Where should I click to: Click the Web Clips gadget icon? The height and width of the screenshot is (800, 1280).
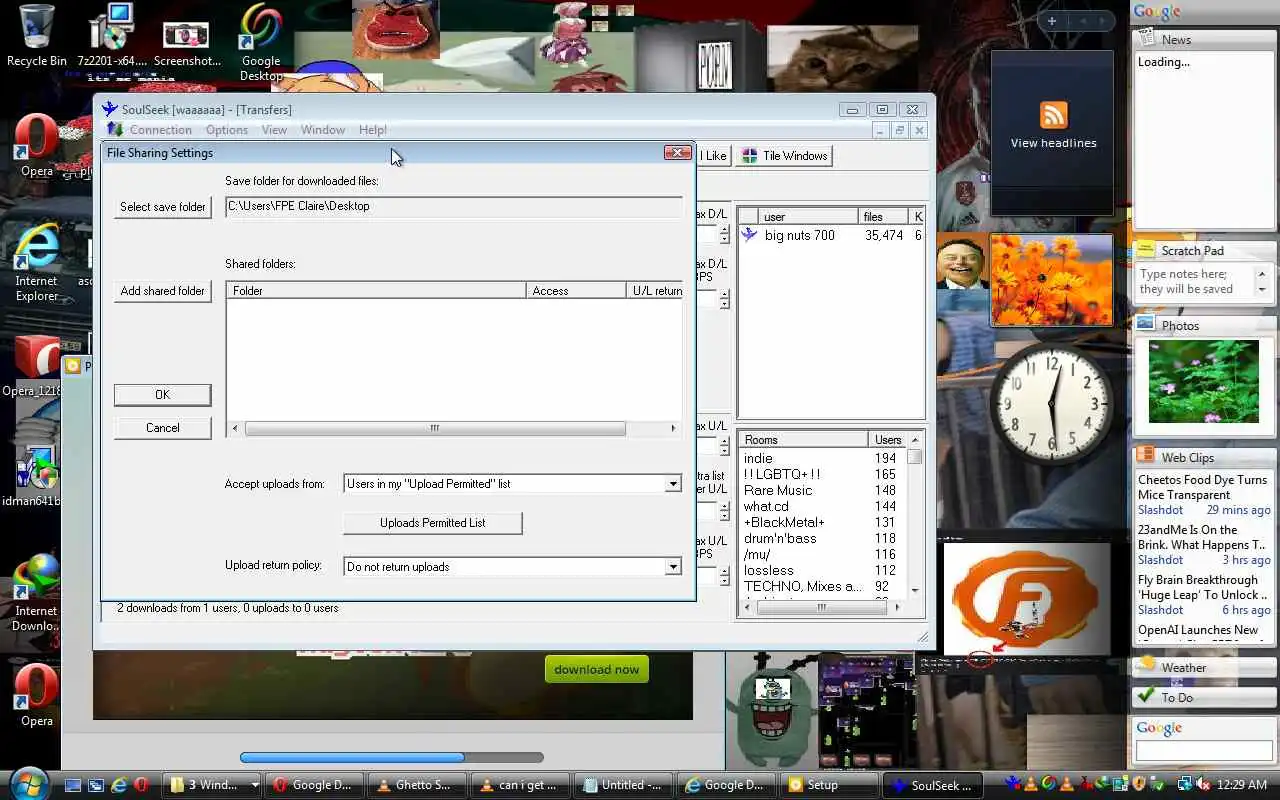point(1145,456)
